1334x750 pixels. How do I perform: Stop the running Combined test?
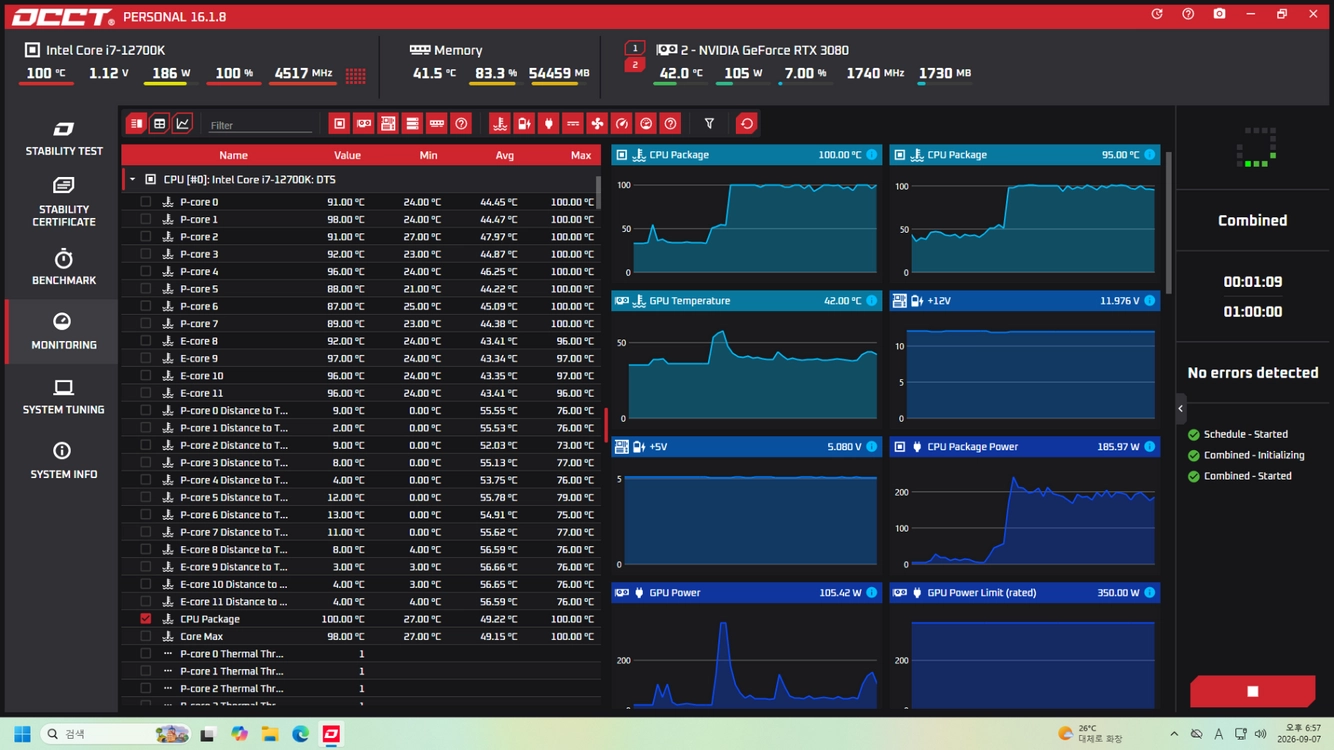click(x=1252, y=691)
